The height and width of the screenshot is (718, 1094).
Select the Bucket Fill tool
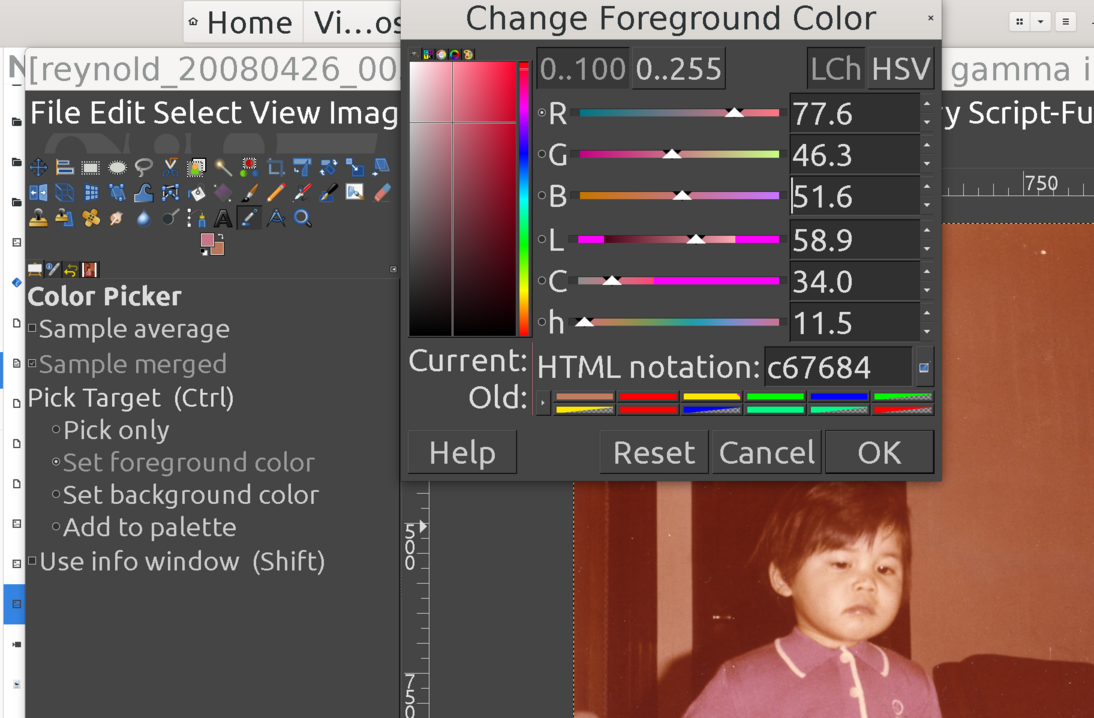click(196, 192)
